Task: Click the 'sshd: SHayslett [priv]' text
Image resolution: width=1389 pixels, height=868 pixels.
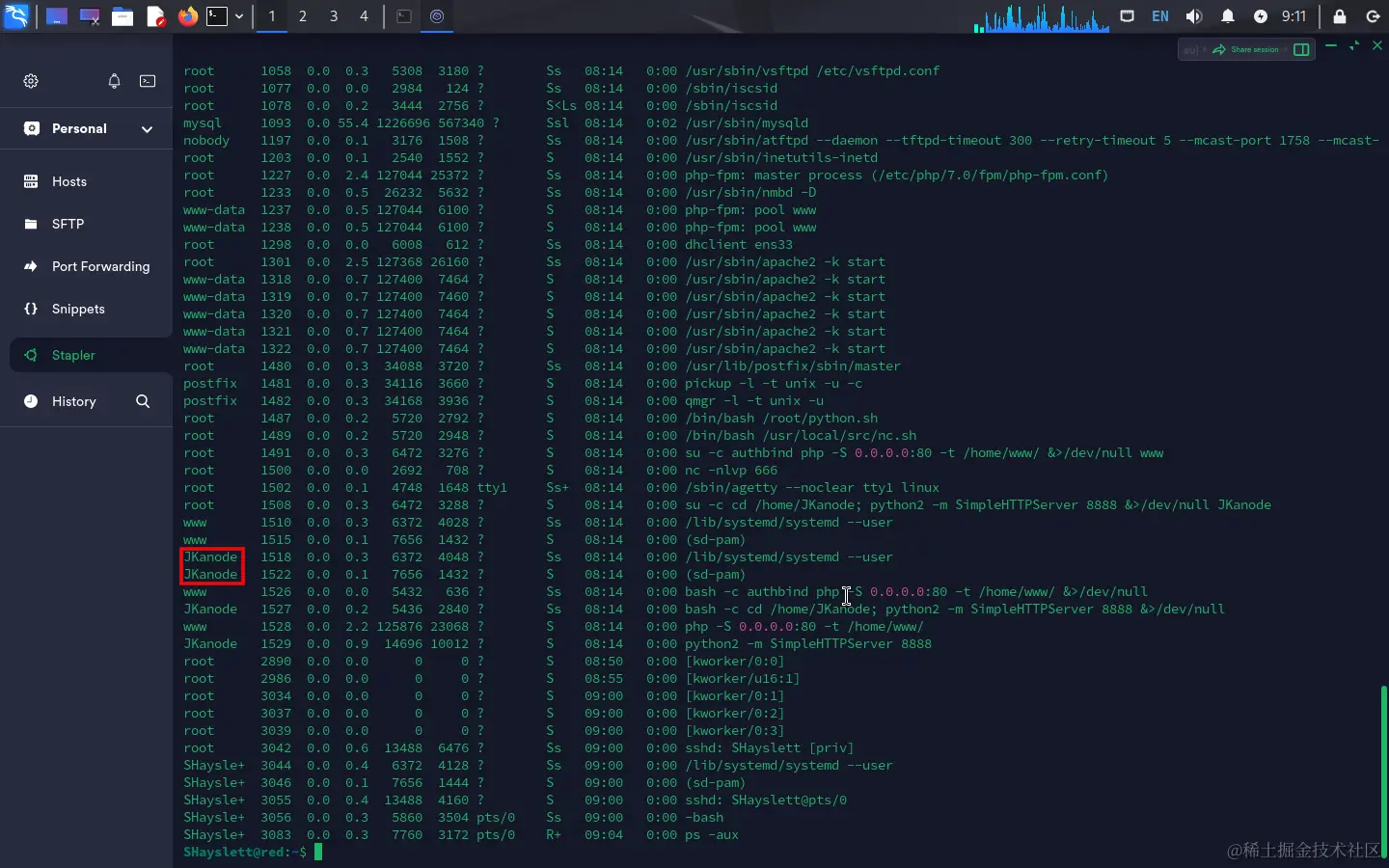Action: click(x=770, y=748)
